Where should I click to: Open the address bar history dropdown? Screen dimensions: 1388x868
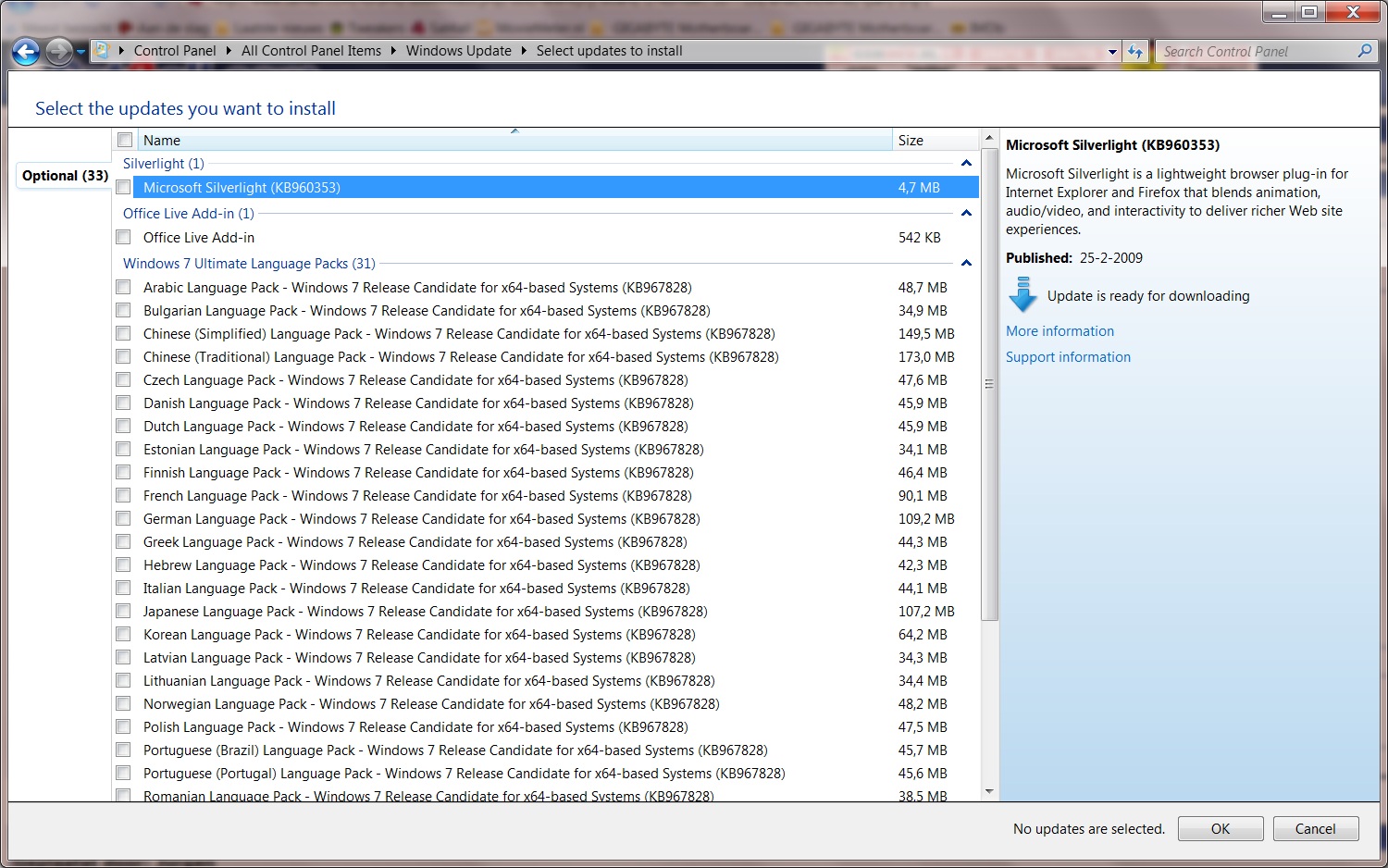click(1112, 52)
